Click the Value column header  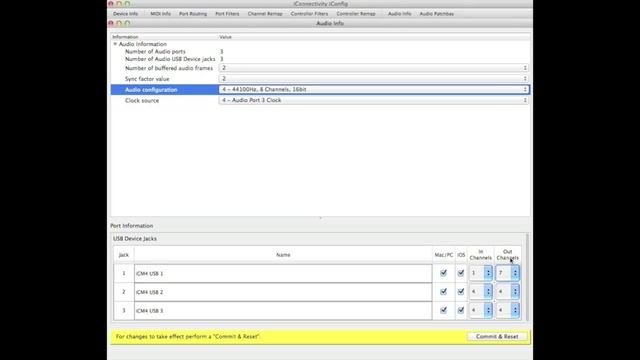(x=225, y=37)
